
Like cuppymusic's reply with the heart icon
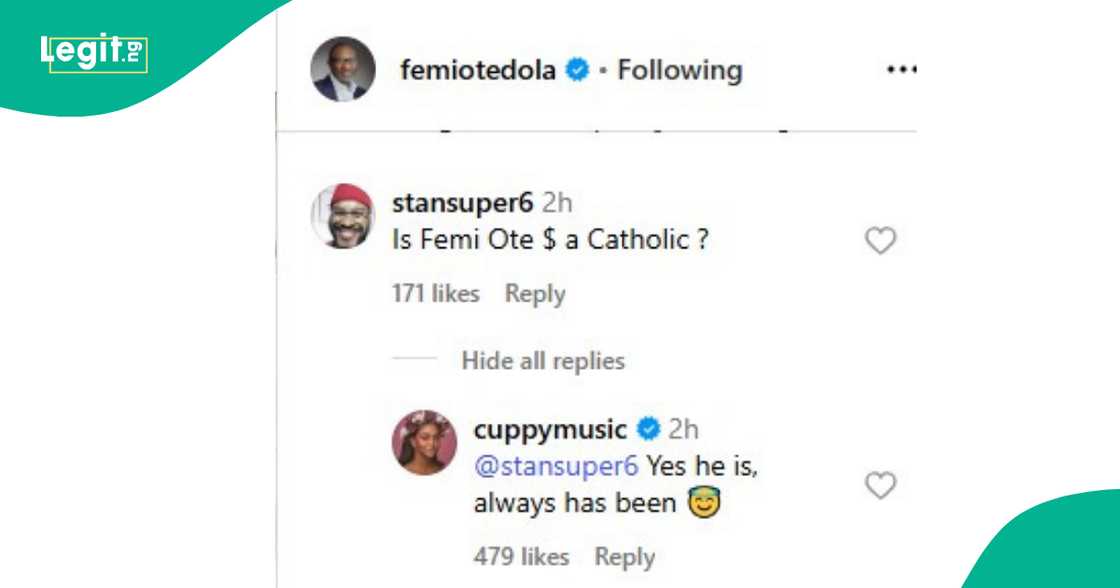pos(881,484)
